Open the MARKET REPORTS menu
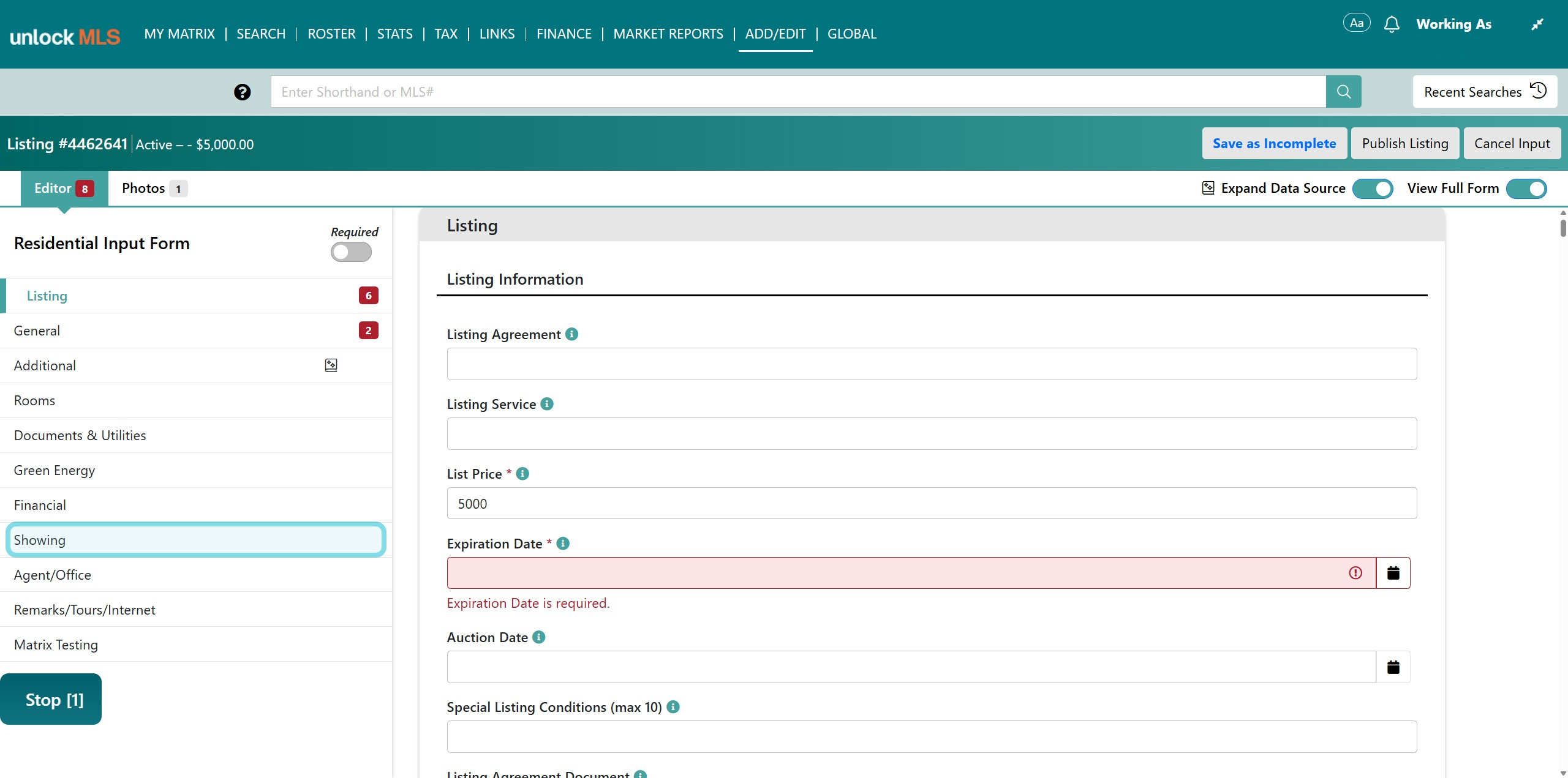Image resolution: width=1568 pixels, height=778 pixels. coord(668,34)
